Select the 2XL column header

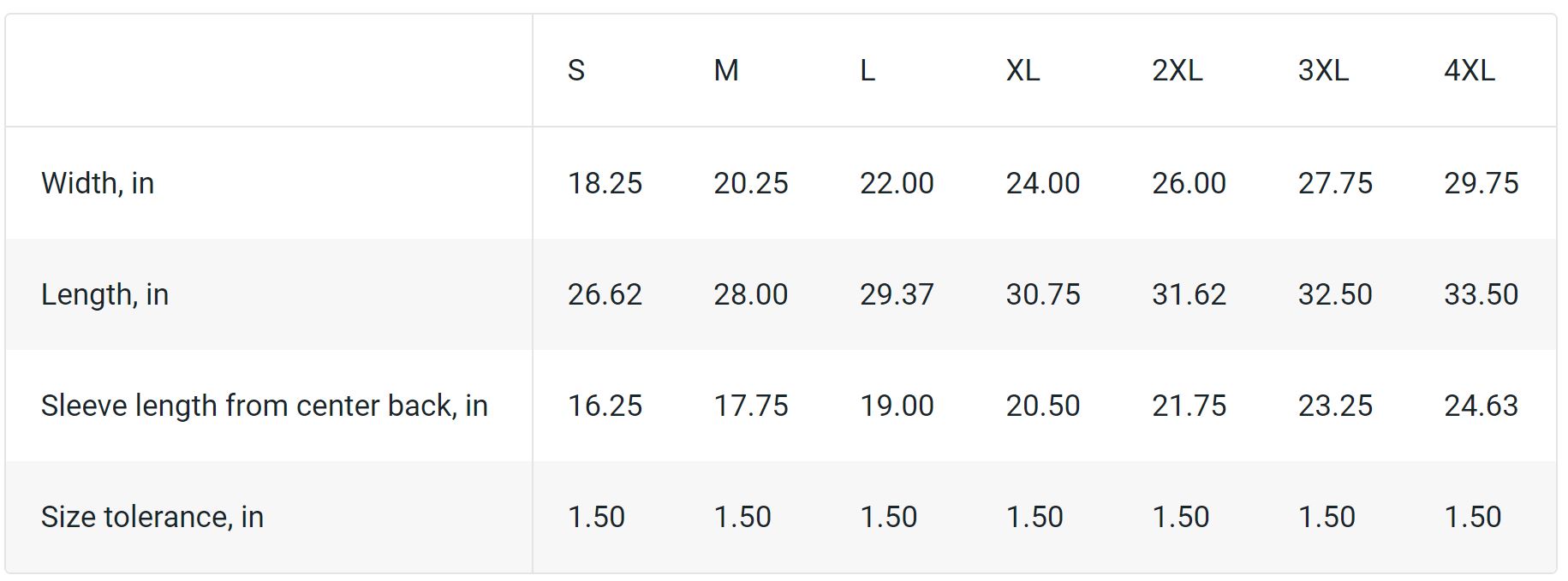[x=1177, y=70]
